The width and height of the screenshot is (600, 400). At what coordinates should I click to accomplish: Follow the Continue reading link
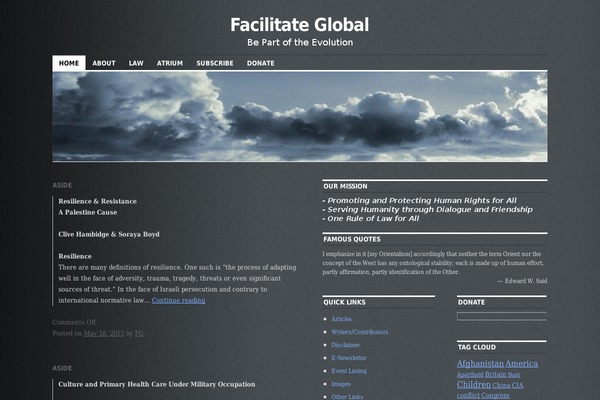pyautogui.click(x=178, y=300)
